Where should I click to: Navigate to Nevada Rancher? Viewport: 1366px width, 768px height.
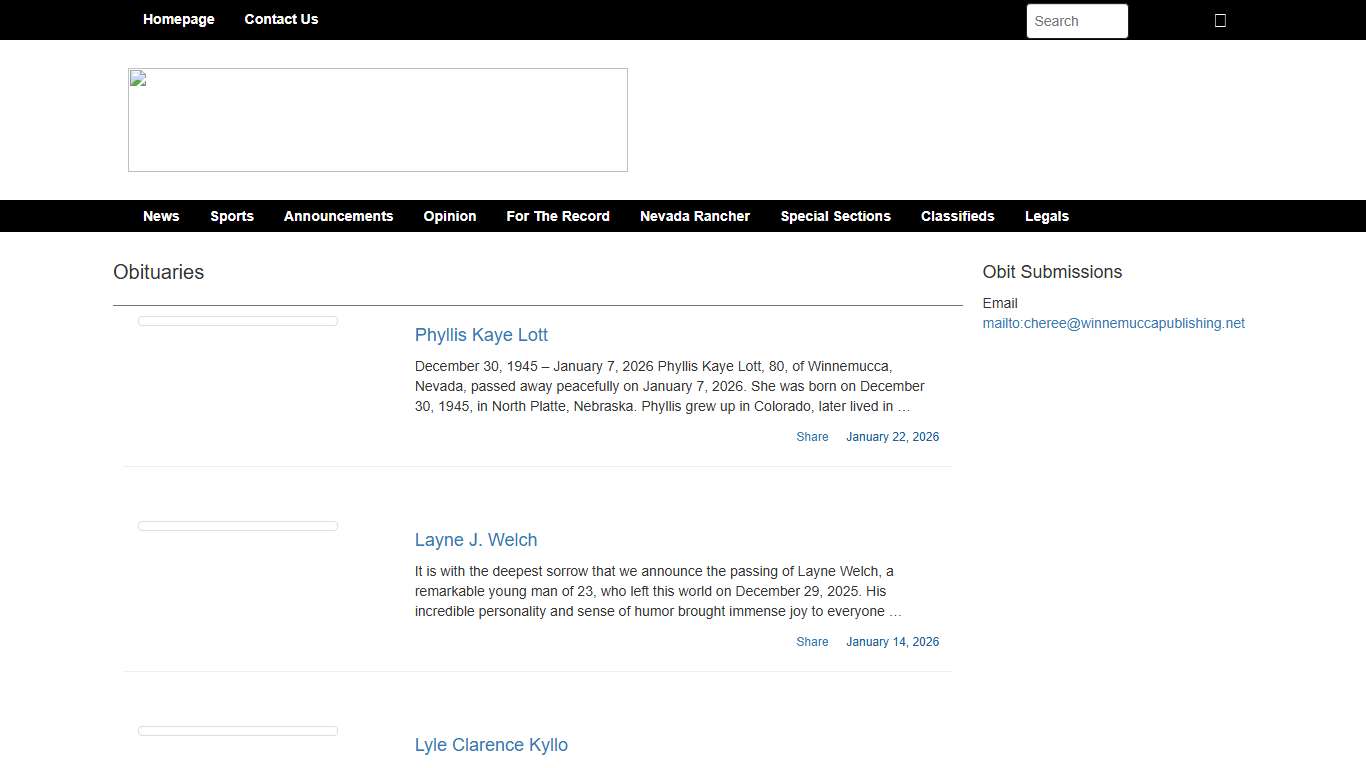[x=695, y=216]
